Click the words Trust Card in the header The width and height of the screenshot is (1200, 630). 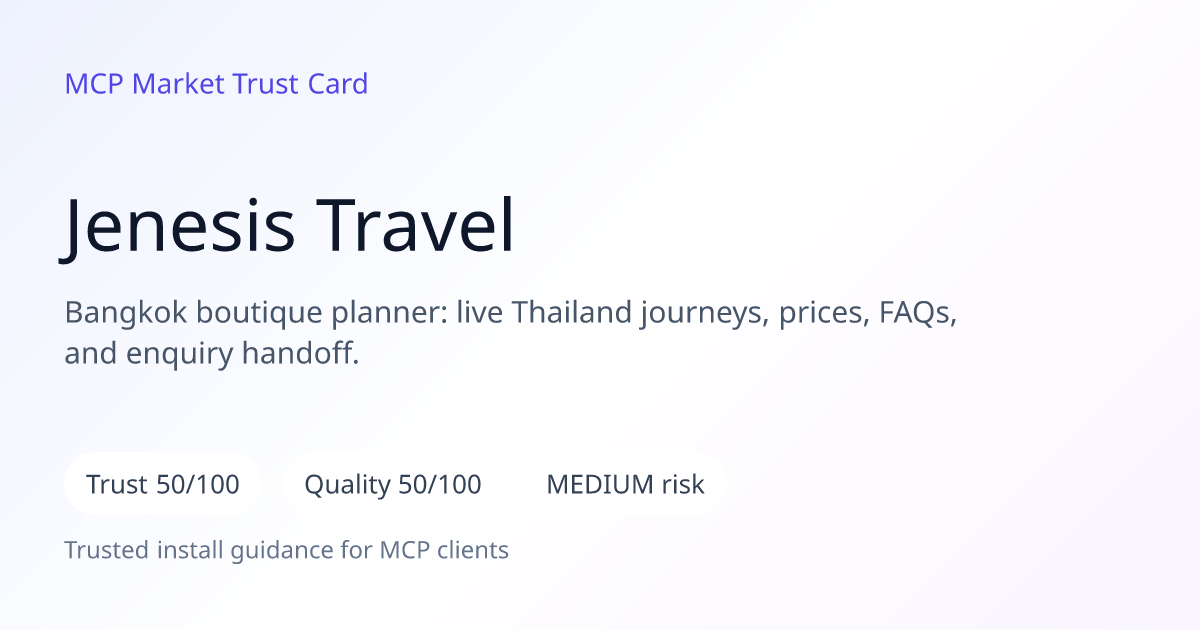click(x=300, y=84)
